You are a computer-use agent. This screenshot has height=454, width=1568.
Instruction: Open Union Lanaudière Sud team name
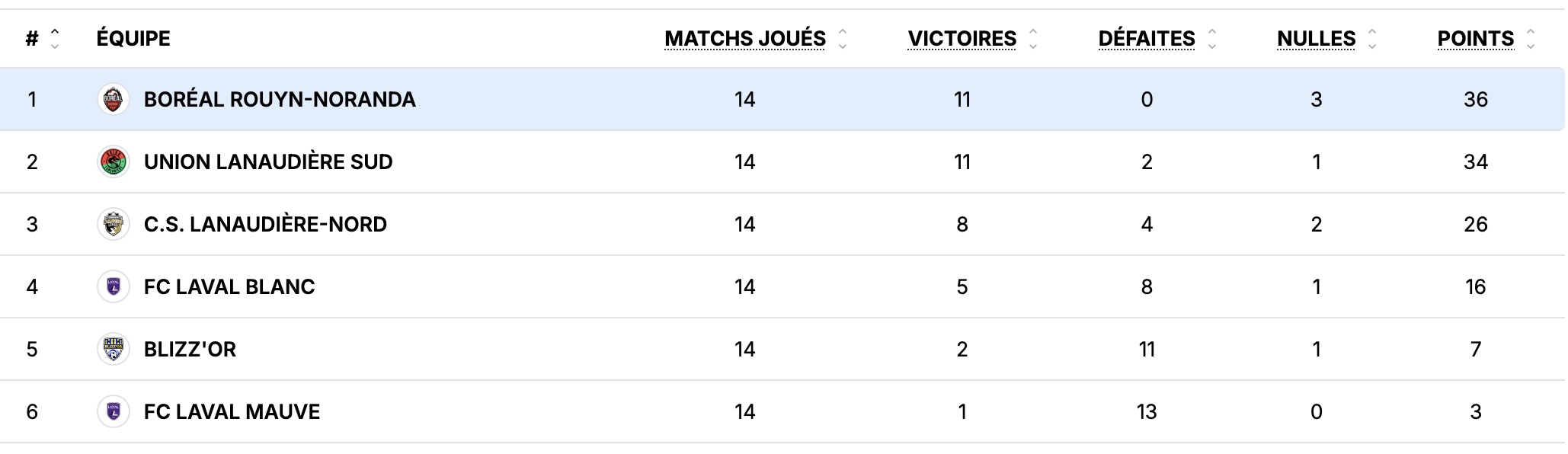[x=268, y=162]
